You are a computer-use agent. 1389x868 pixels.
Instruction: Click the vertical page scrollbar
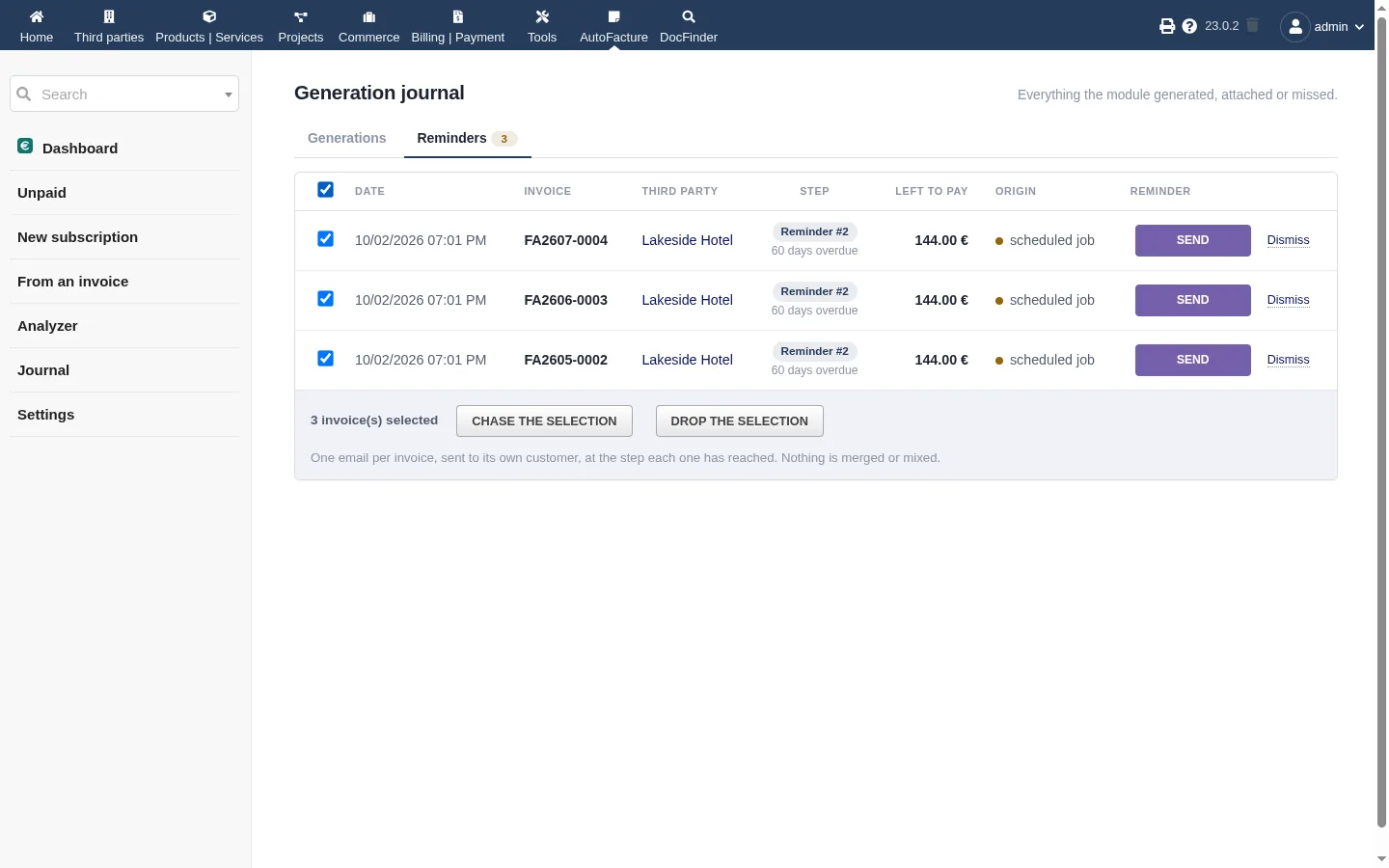click(x=1381, y=422)
